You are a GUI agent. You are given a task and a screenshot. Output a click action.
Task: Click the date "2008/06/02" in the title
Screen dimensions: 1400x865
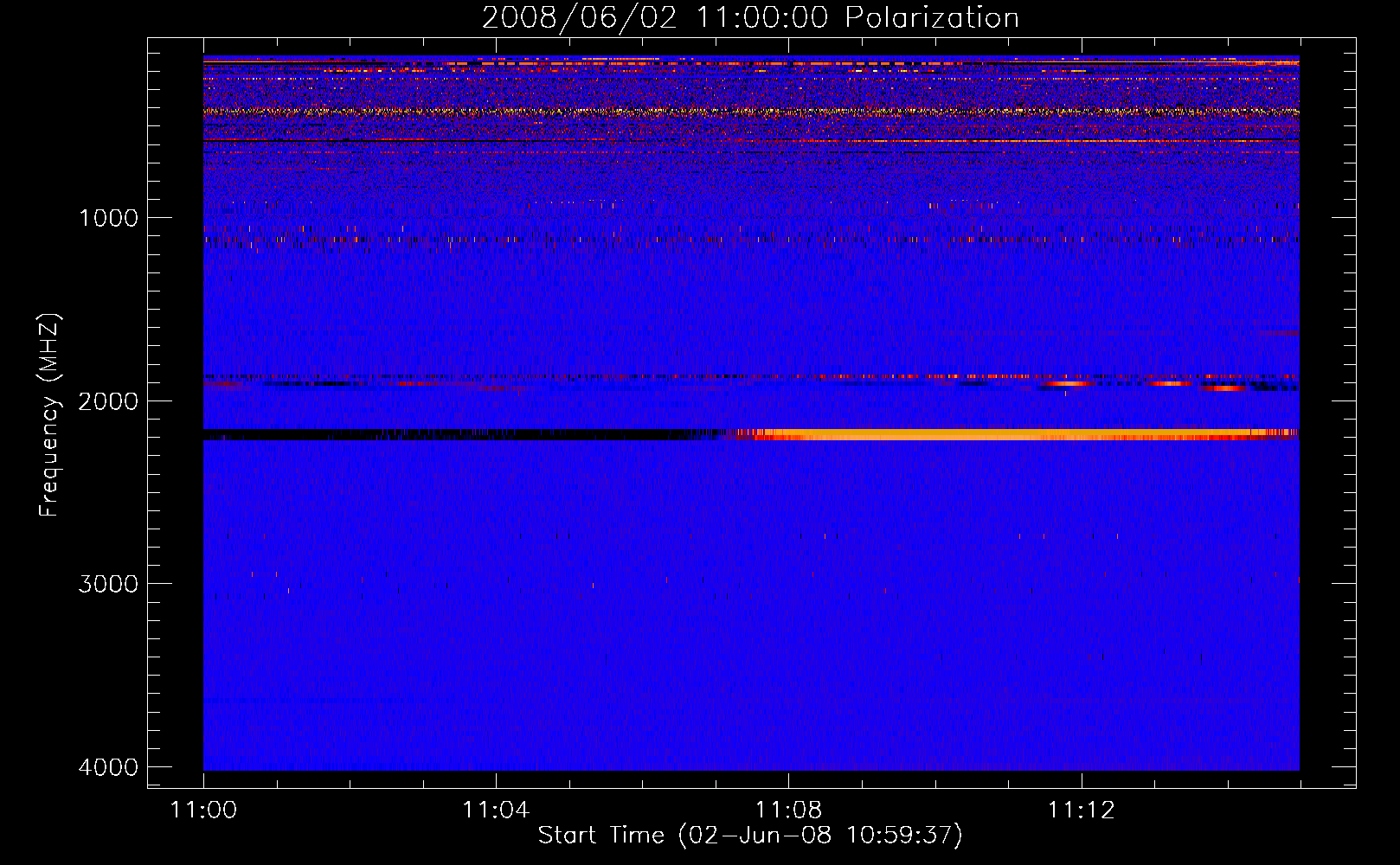tap(579, 17)
